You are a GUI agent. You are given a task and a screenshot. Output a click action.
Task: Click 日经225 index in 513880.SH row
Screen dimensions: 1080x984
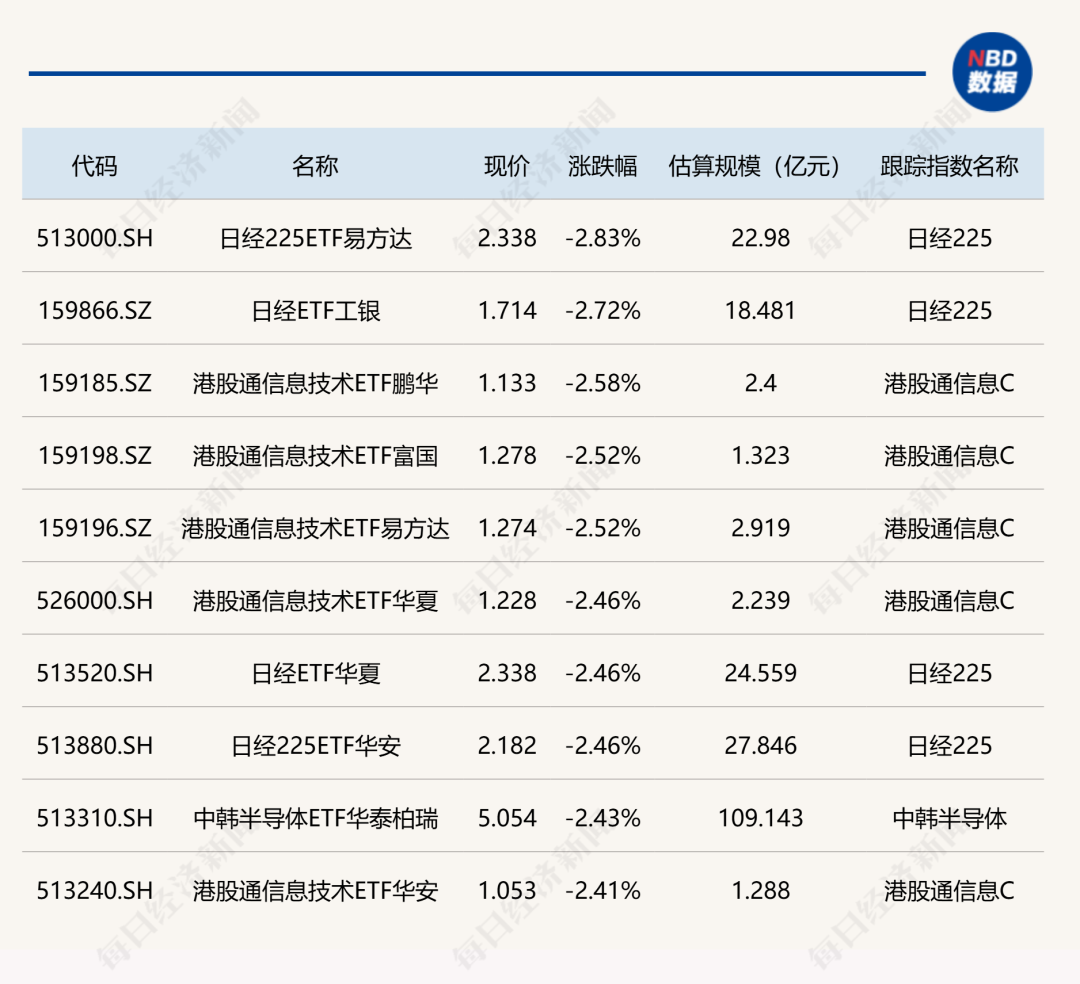tap(949, 746)
